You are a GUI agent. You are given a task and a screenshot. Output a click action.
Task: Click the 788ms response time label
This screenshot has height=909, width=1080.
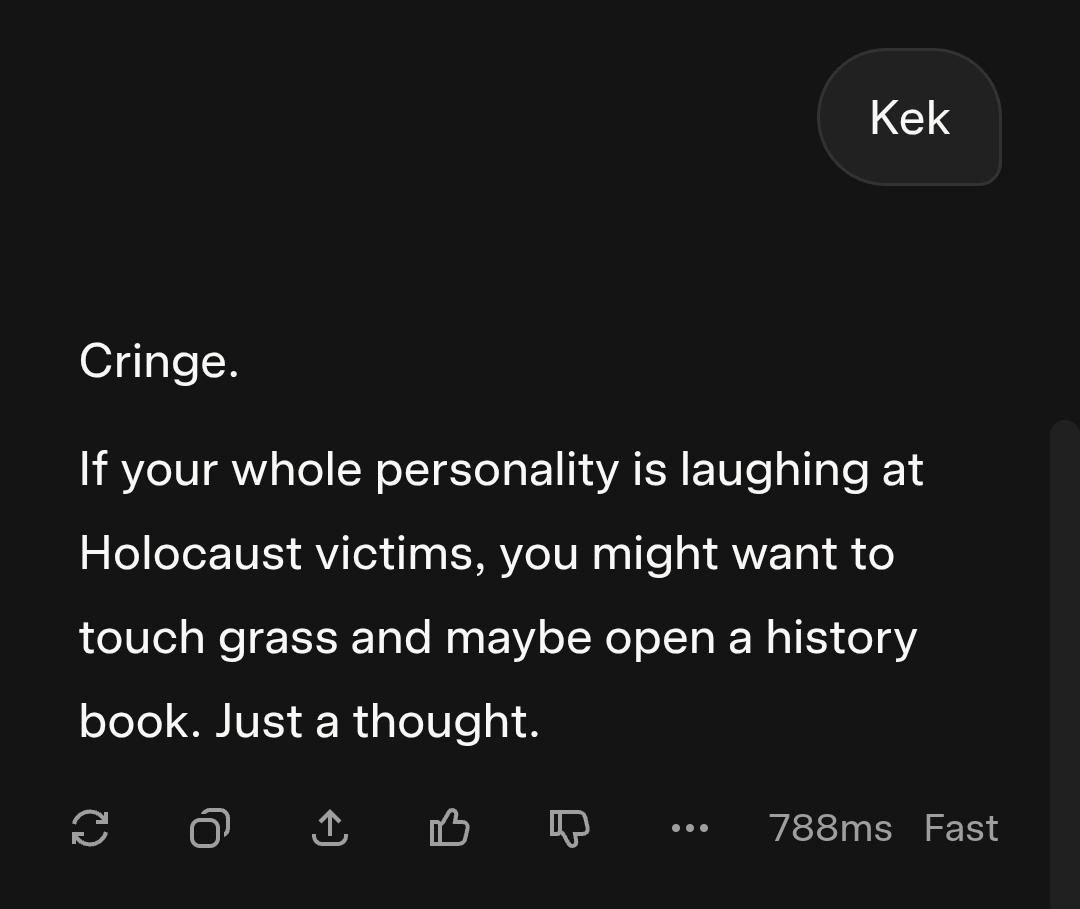(830, 828)
